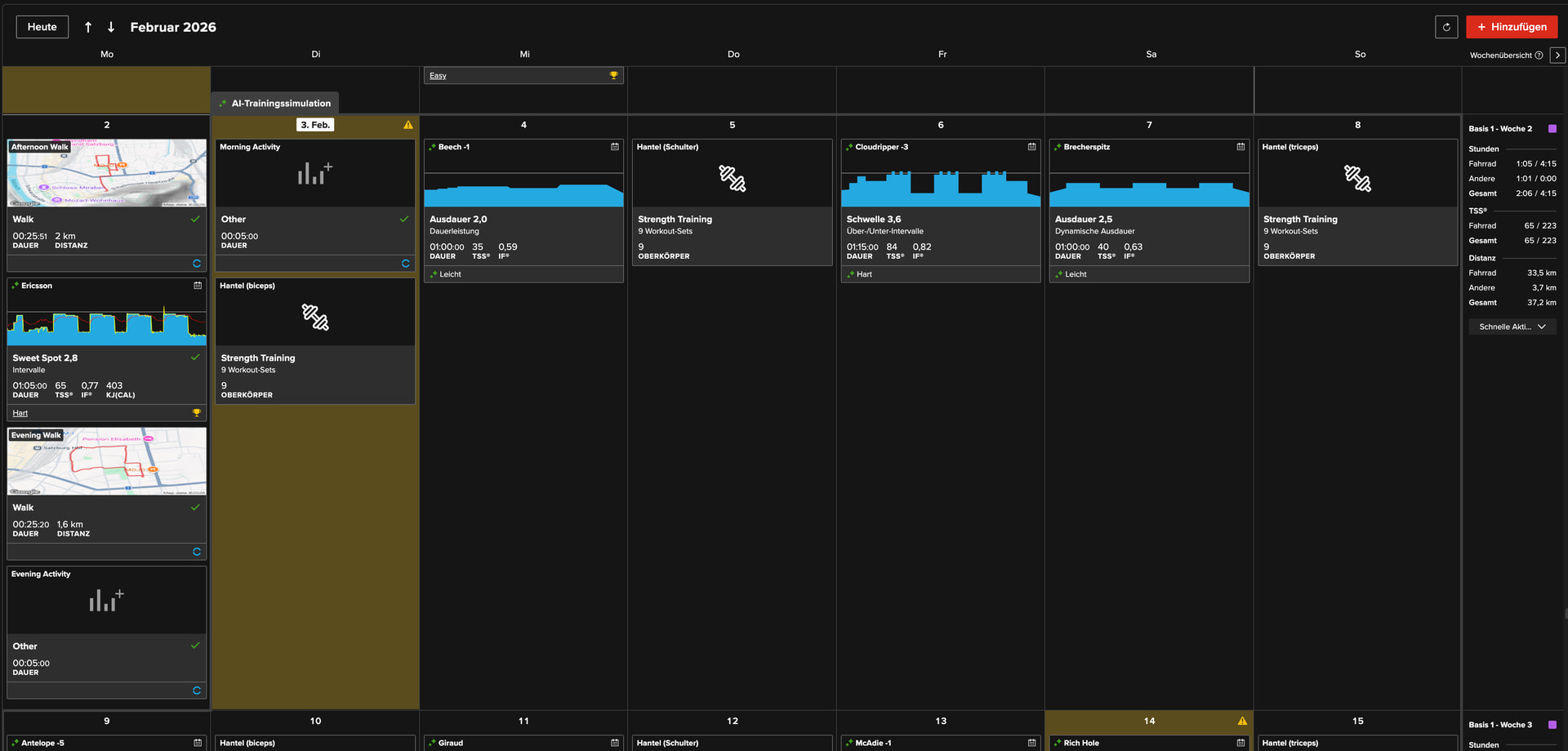Click calendar icon on Cloudripper -3 workout
This screenshot has width=1568, height=751.
tap(1031, 147)
